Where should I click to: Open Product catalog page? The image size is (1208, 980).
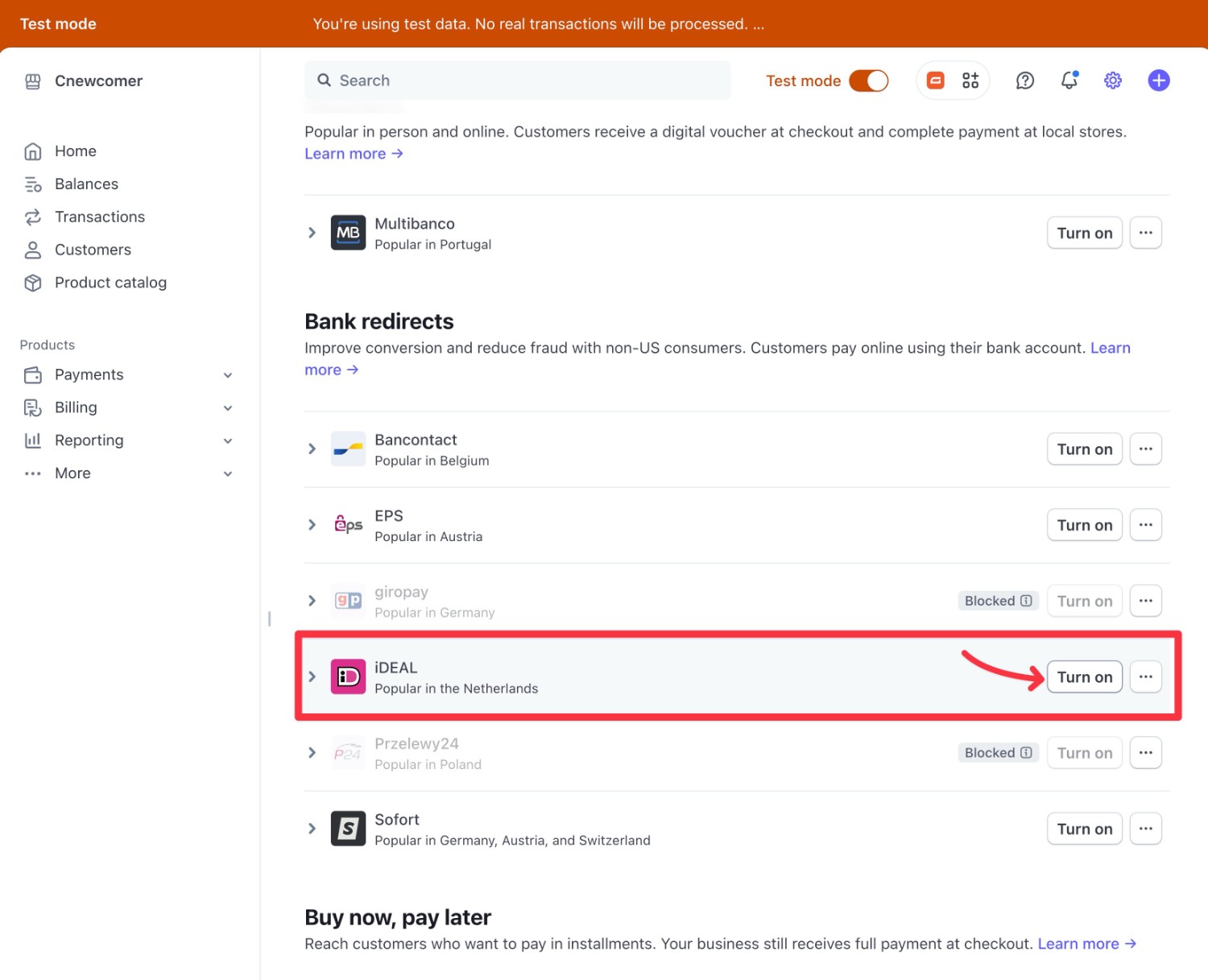110,283
